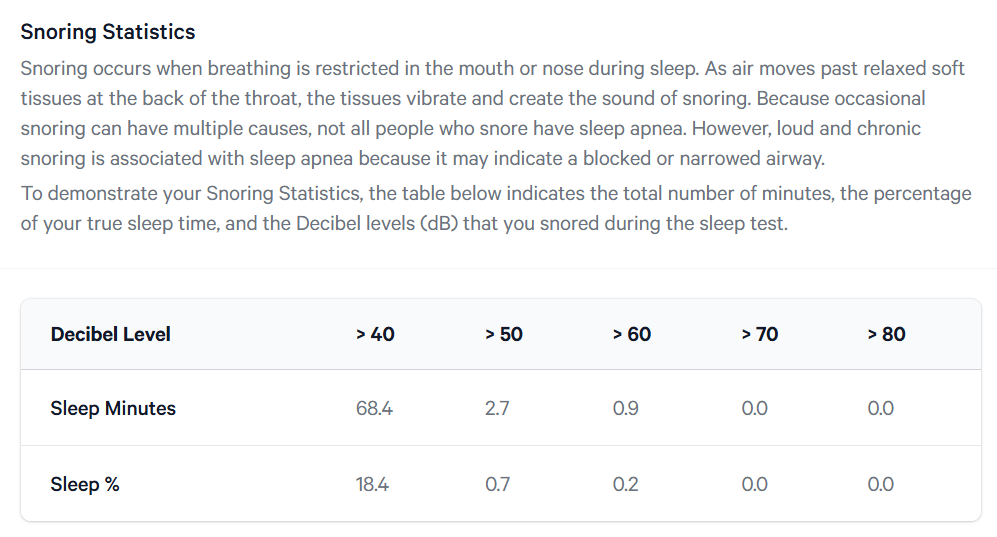Click the > 80 column header
Image resolution: width=997 pixels, height=537 pixels.
coord(886,334)
